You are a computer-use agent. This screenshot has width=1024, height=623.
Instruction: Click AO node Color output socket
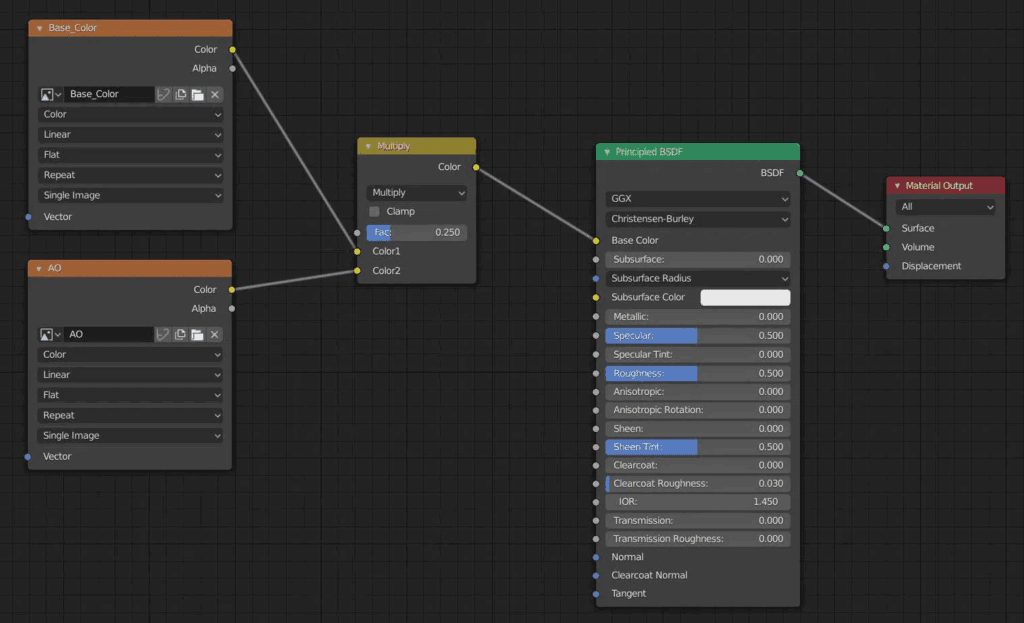point(232,289)
